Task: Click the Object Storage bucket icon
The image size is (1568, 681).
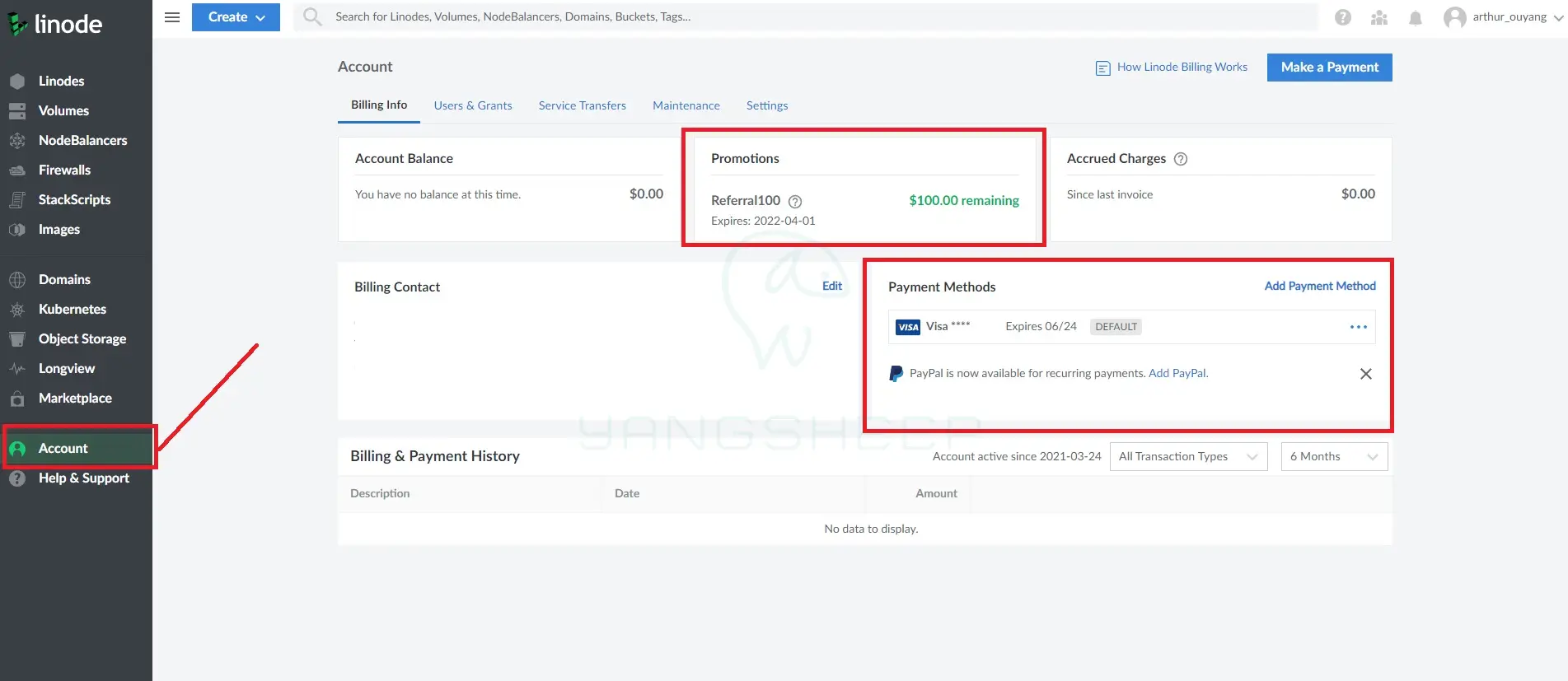Action: (17, 338)
